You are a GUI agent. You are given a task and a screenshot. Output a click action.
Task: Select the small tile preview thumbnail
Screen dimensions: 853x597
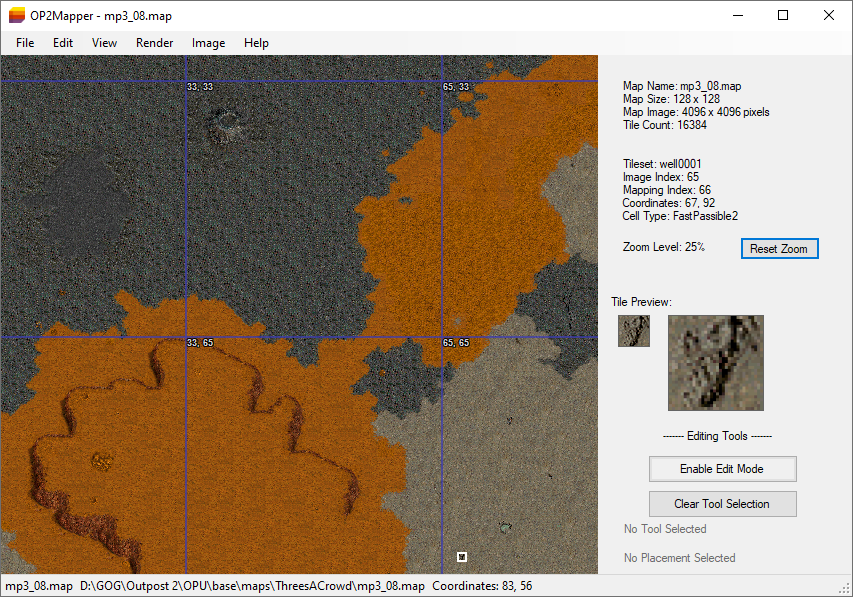pos(634,331)
